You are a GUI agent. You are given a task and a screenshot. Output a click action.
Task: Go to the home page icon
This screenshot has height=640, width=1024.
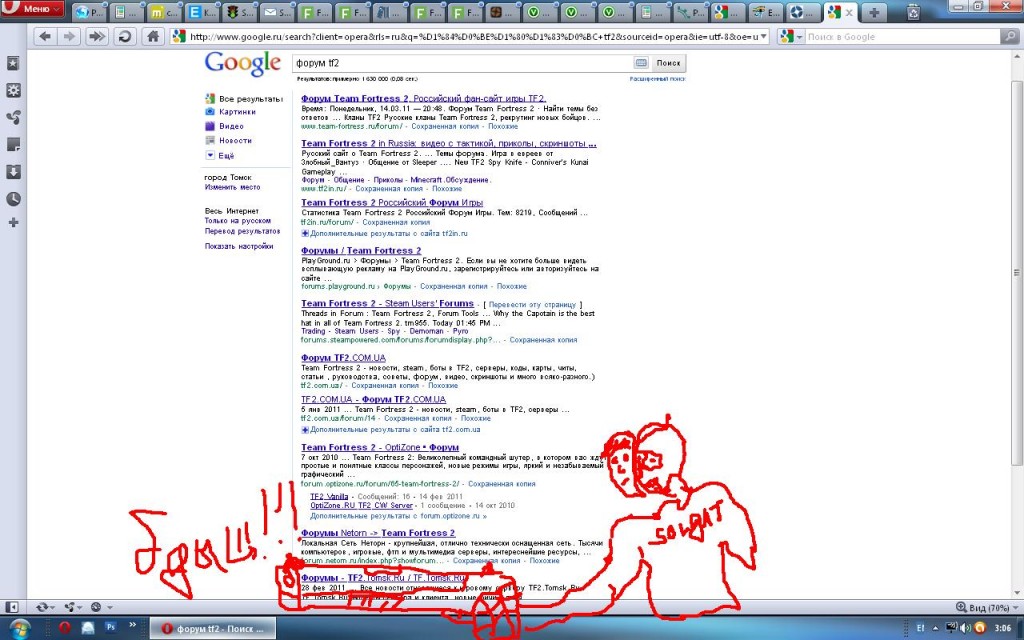(x=153, y=37)
